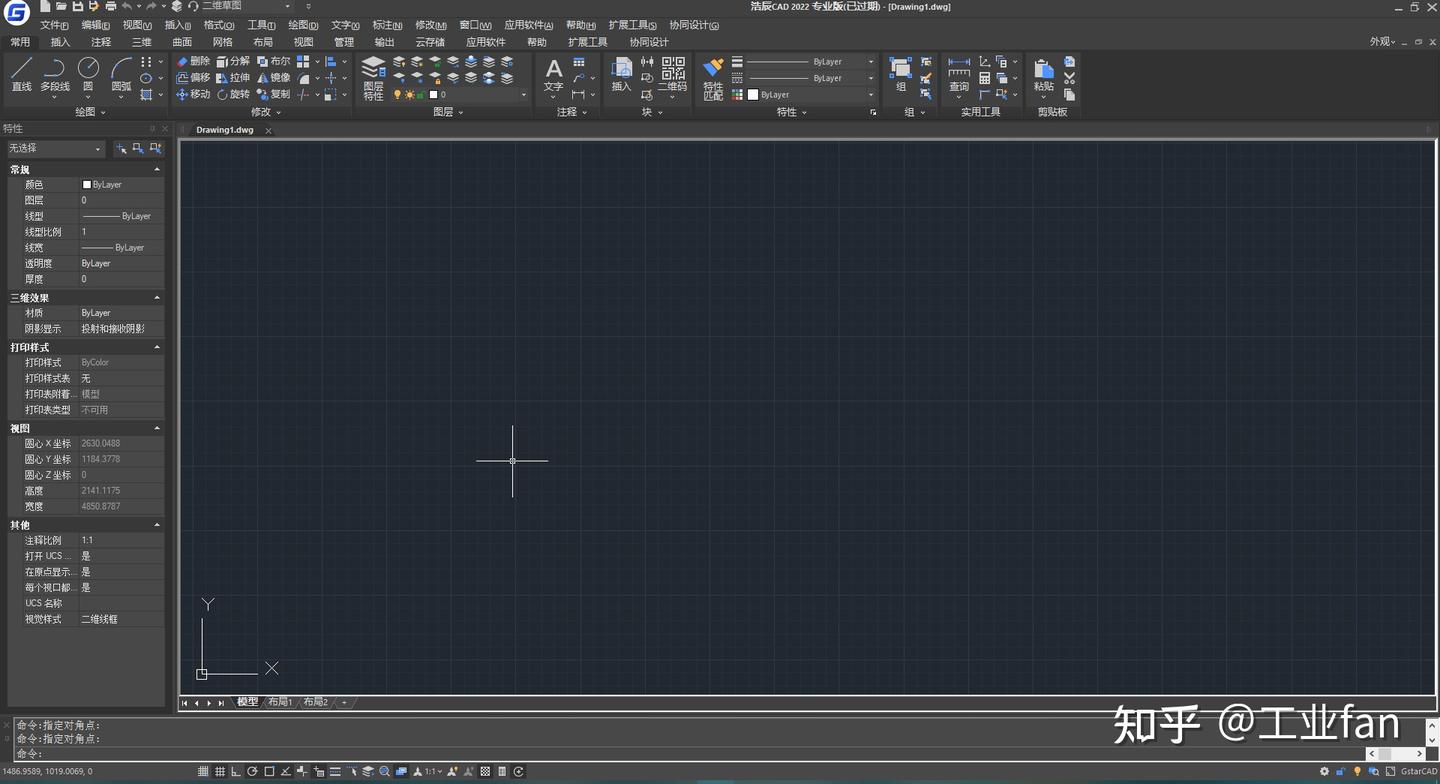Open the 格式 menu in menu bar

pyautogui.click(x=218, y=25)
